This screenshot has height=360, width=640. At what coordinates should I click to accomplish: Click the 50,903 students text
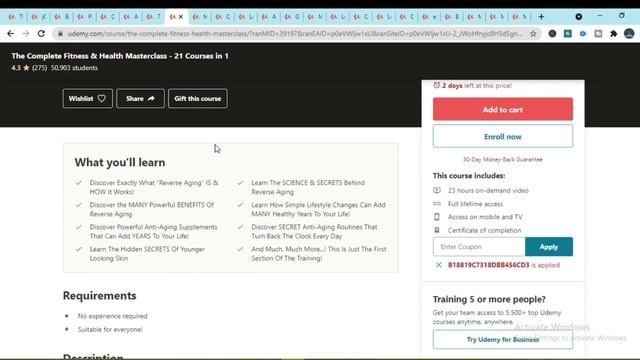click(x=74, y=68)
